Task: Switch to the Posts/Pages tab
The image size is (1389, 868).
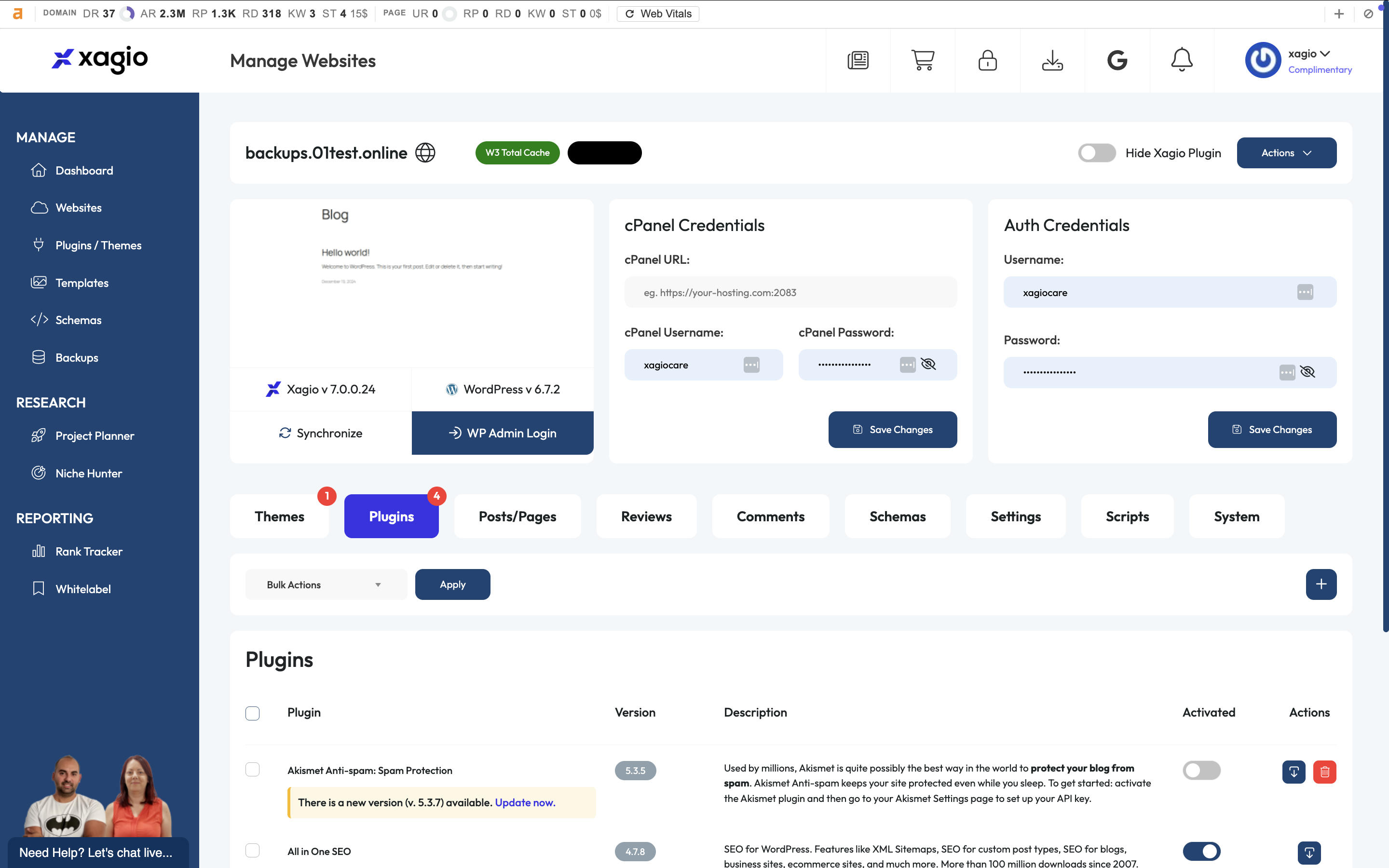Action: [x=517, y=516]
